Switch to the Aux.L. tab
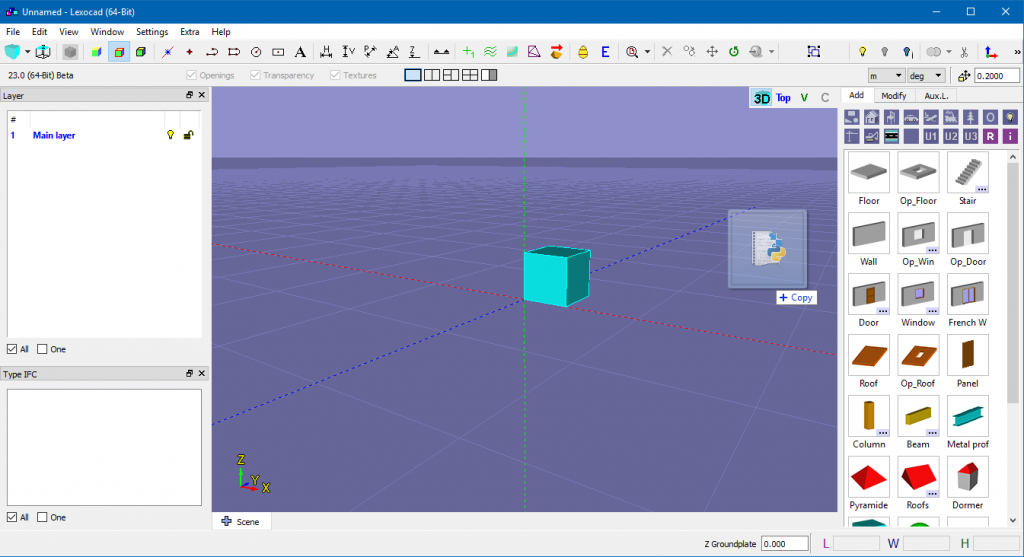This screenshot has width=1024, height=557. (x=936, y=95)
